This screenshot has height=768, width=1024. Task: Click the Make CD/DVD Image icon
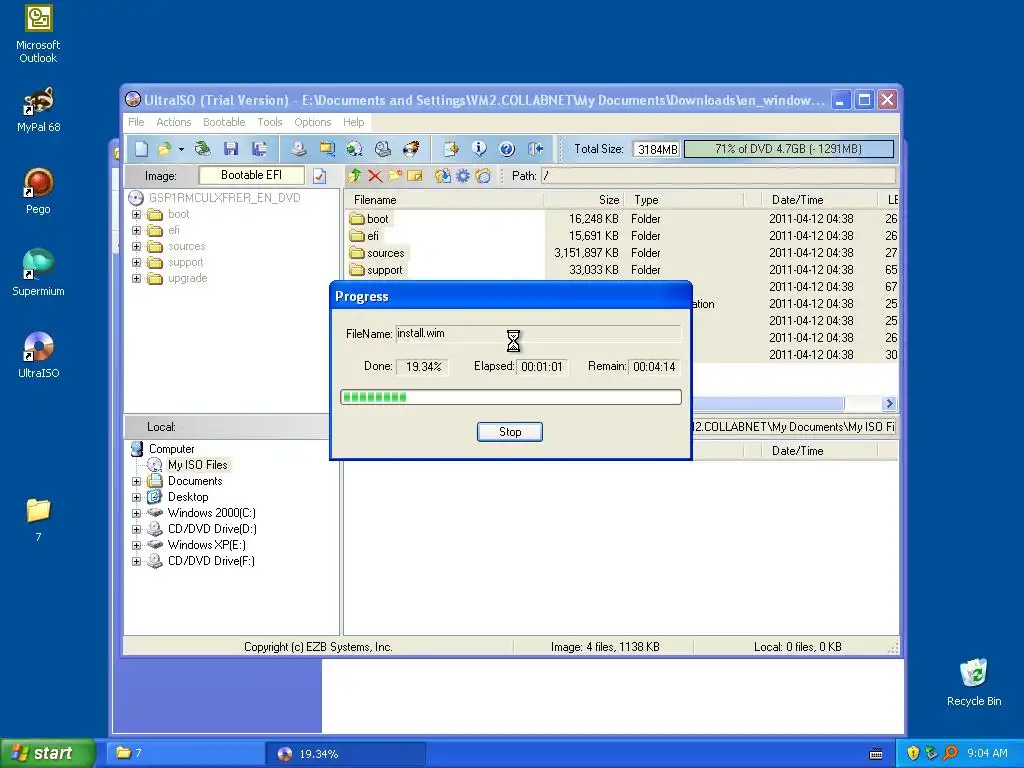299,149
